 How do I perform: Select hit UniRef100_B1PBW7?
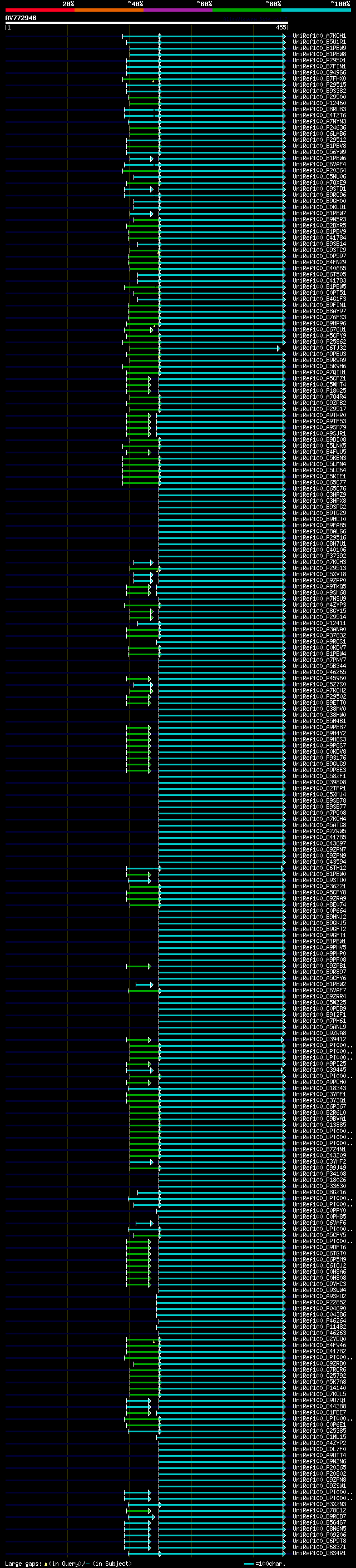click(319, 213)
